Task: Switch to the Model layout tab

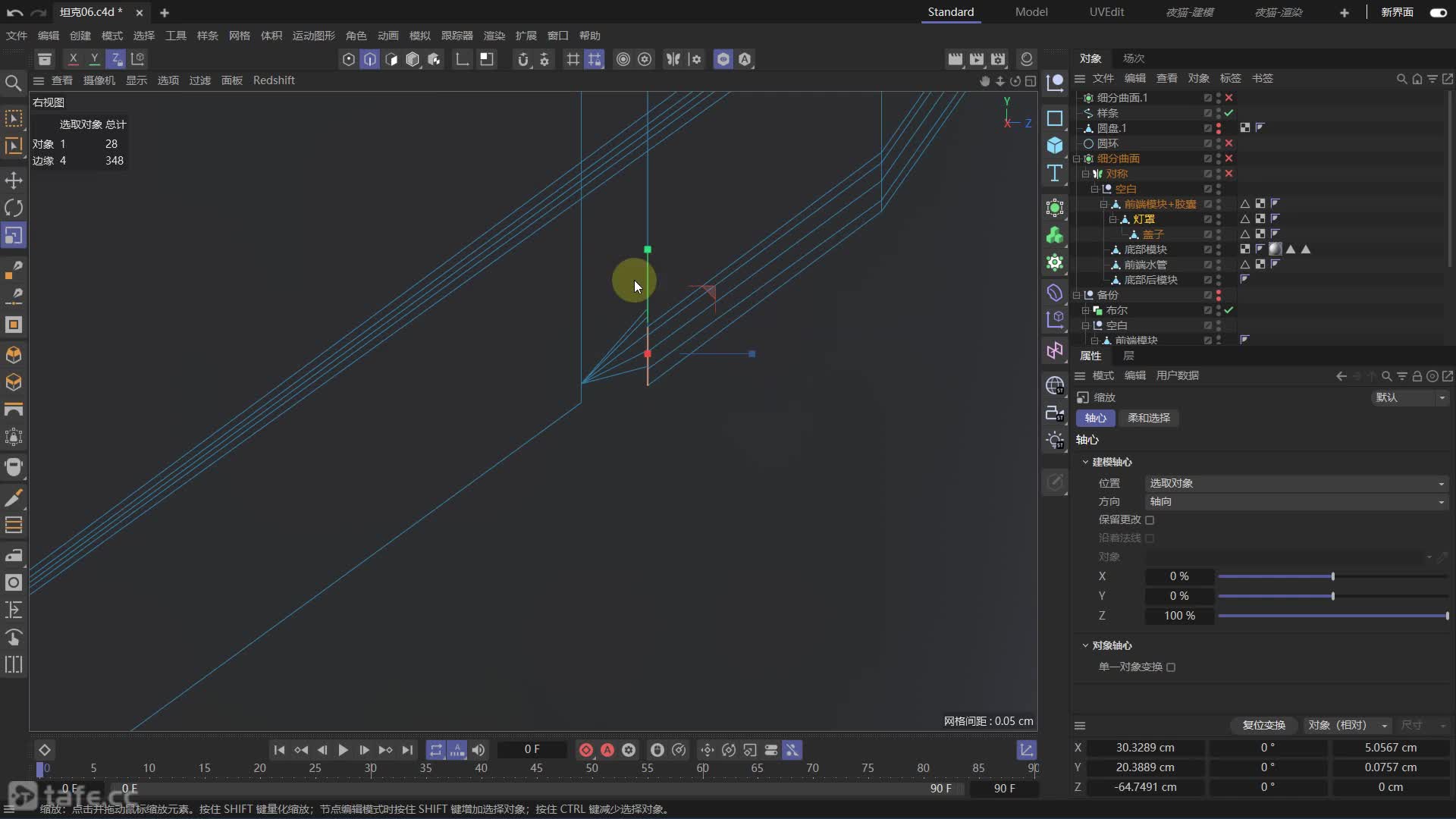Action: [1031, 12]
